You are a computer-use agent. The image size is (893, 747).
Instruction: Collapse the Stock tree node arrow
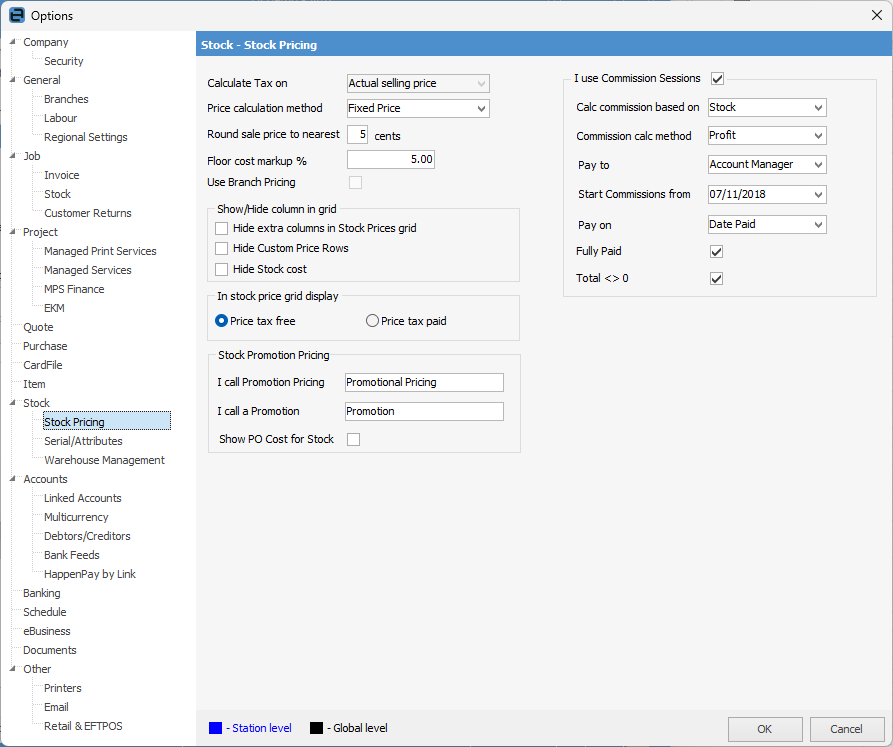click(12, 403)
